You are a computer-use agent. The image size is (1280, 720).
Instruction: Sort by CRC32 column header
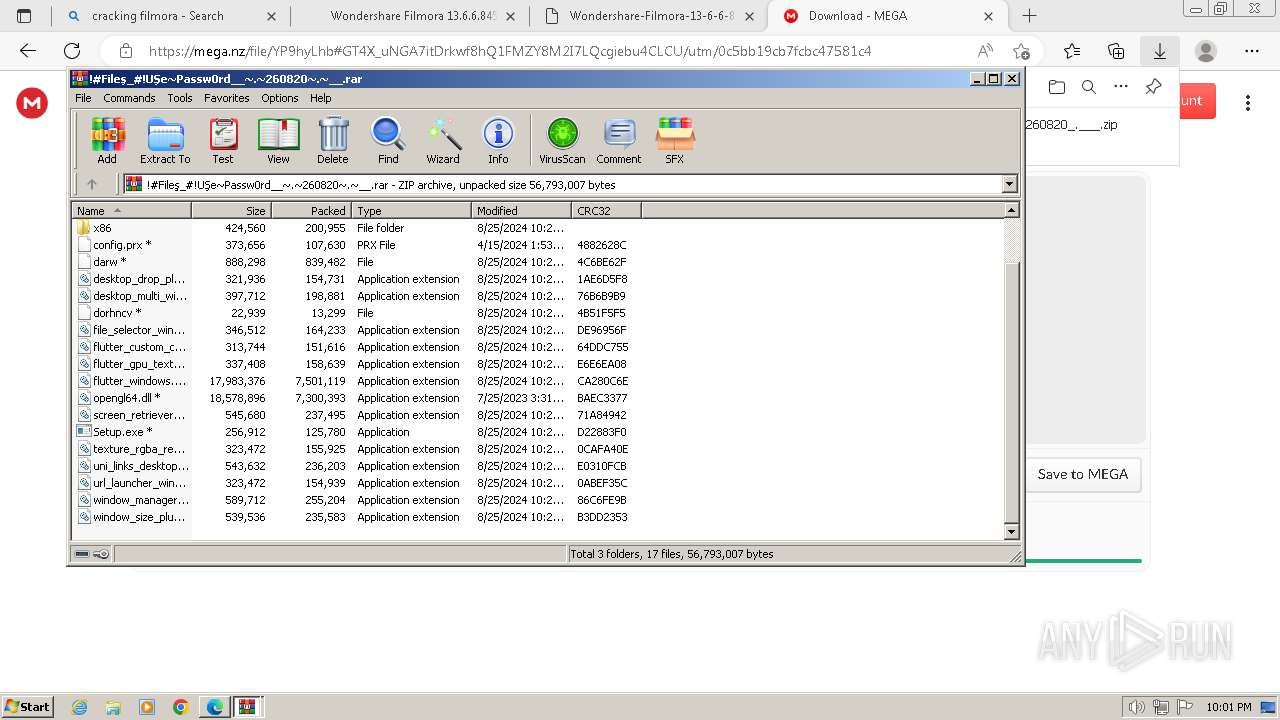pos(606,210)
